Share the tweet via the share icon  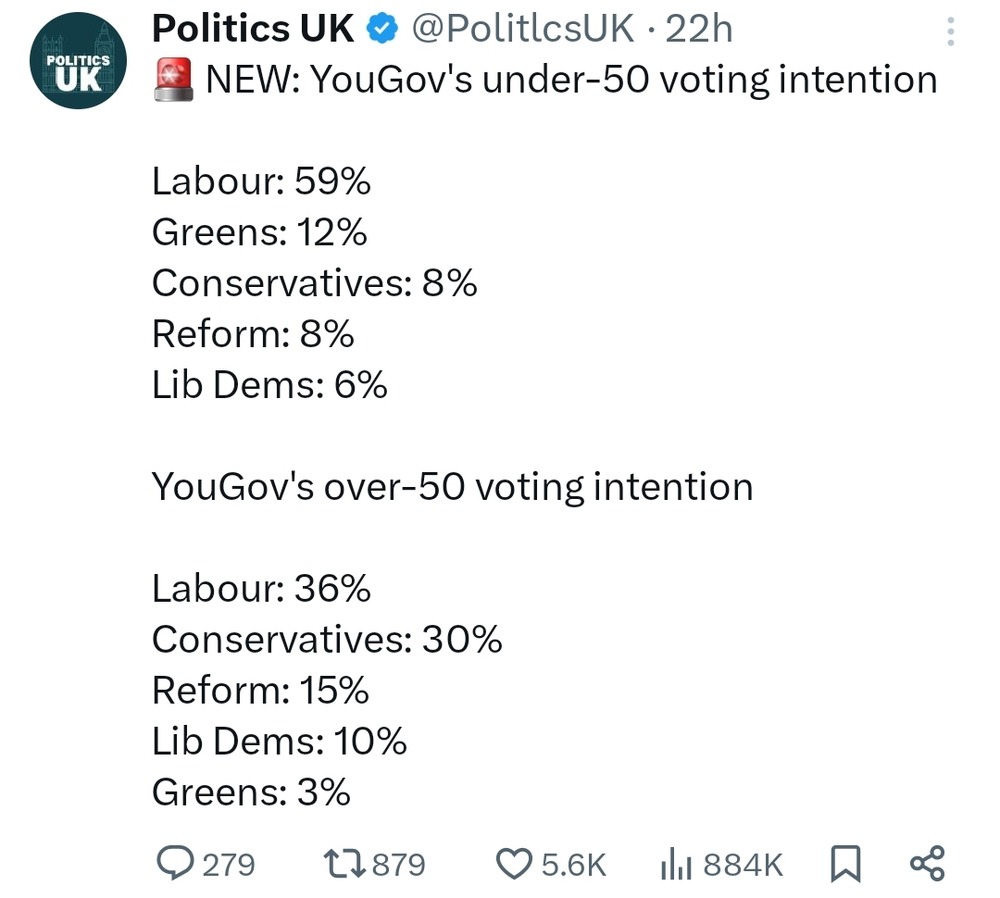tap(927, 863)
